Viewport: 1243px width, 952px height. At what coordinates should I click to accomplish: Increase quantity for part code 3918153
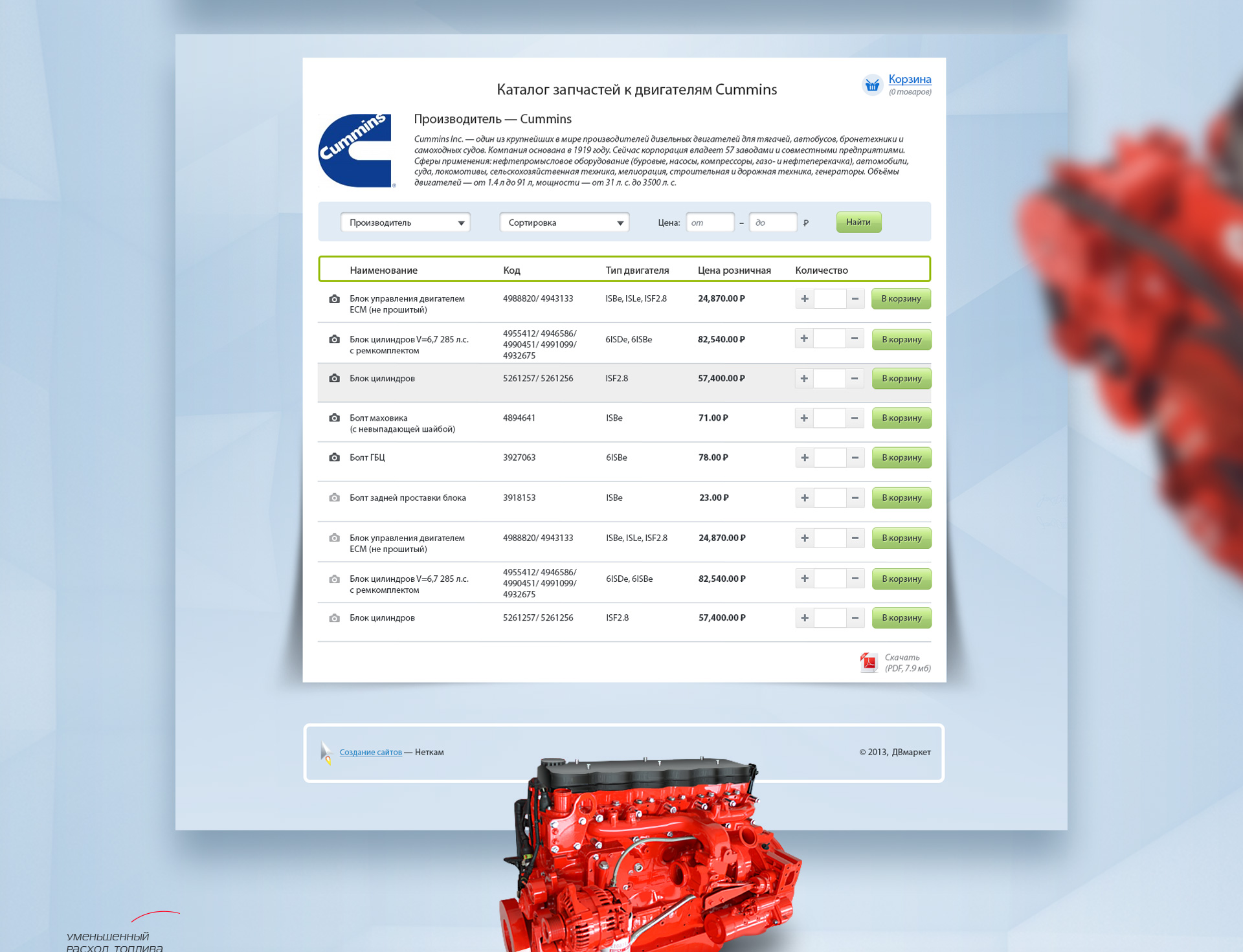[x=804, y=498]
